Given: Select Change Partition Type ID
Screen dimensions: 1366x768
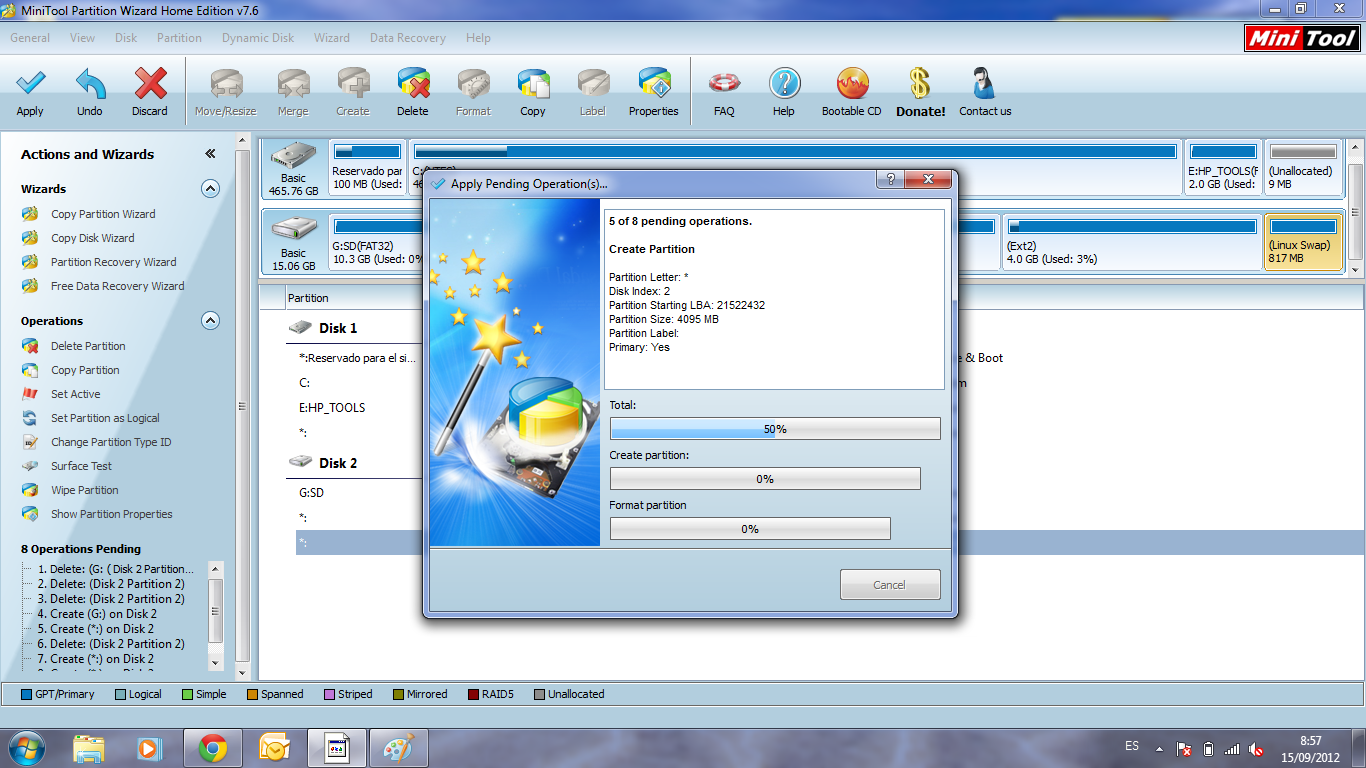Looking at the screenshot, I should [111, 442].
